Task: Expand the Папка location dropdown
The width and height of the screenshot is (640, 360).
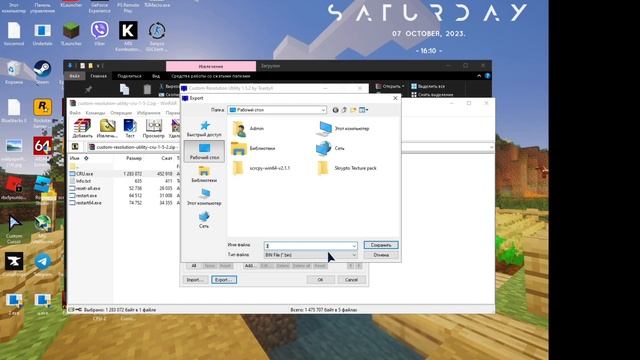Action: tap(323, 110)
